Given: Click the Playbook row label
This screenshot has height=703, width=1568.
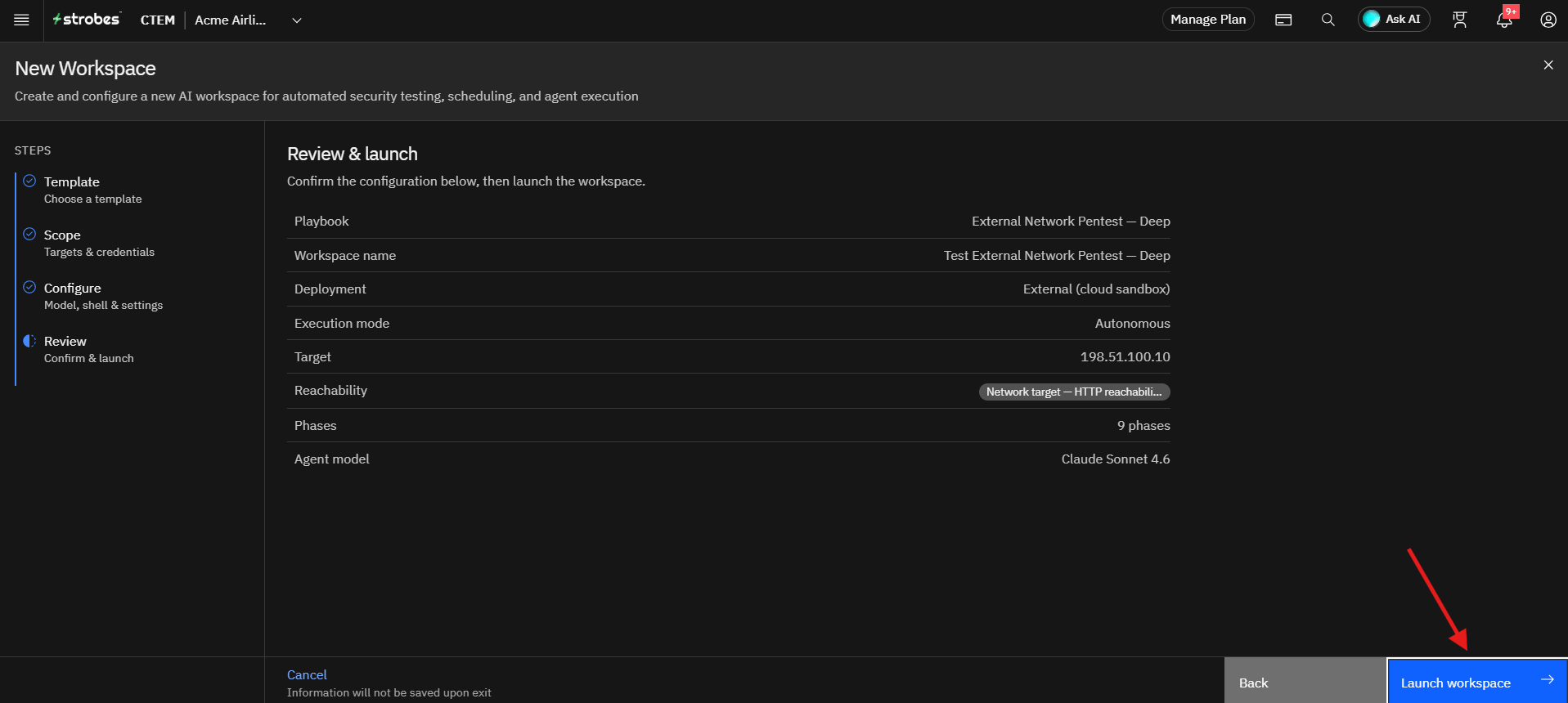Looking at the screenshot, I should 321,221.
